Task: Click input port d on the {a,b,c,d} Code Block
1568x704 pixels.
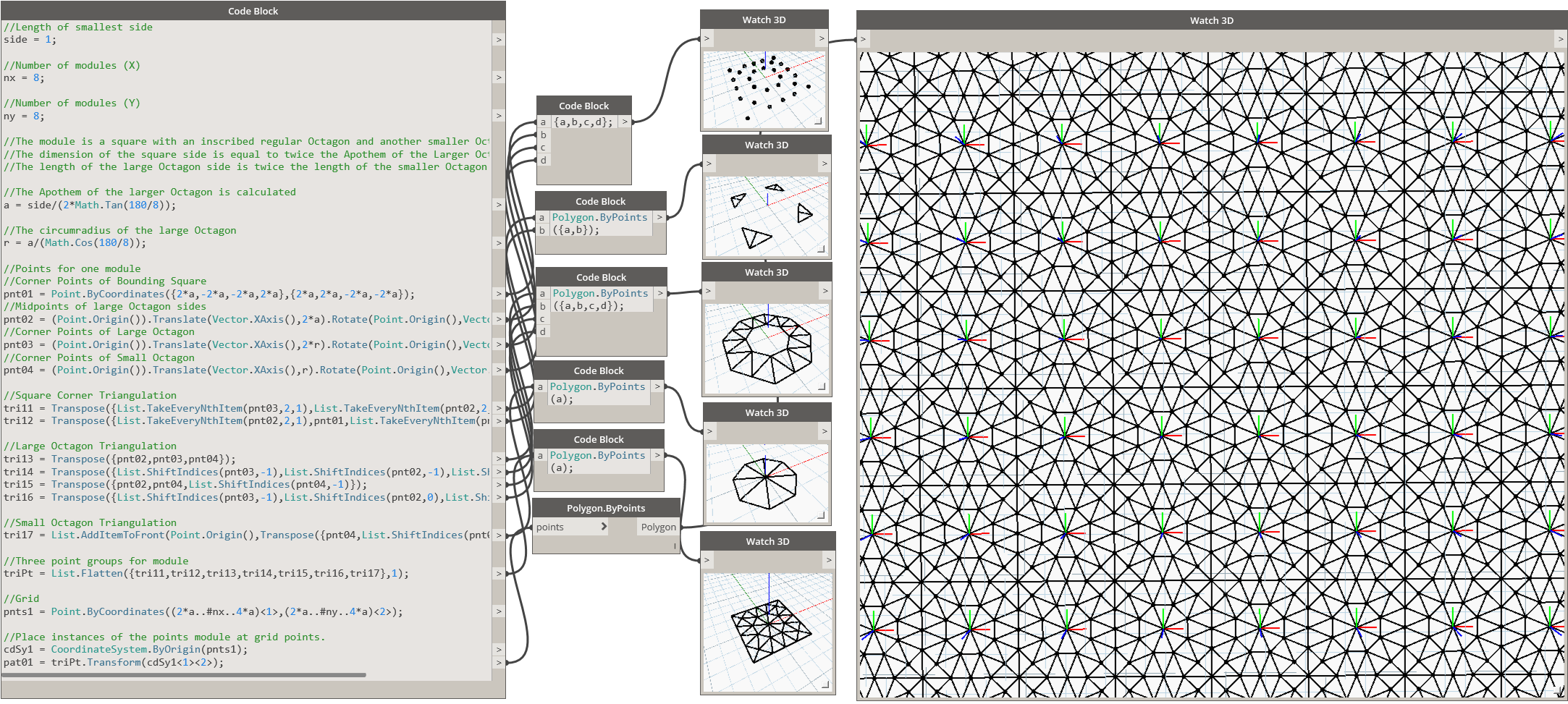Action: pos(543,160)
